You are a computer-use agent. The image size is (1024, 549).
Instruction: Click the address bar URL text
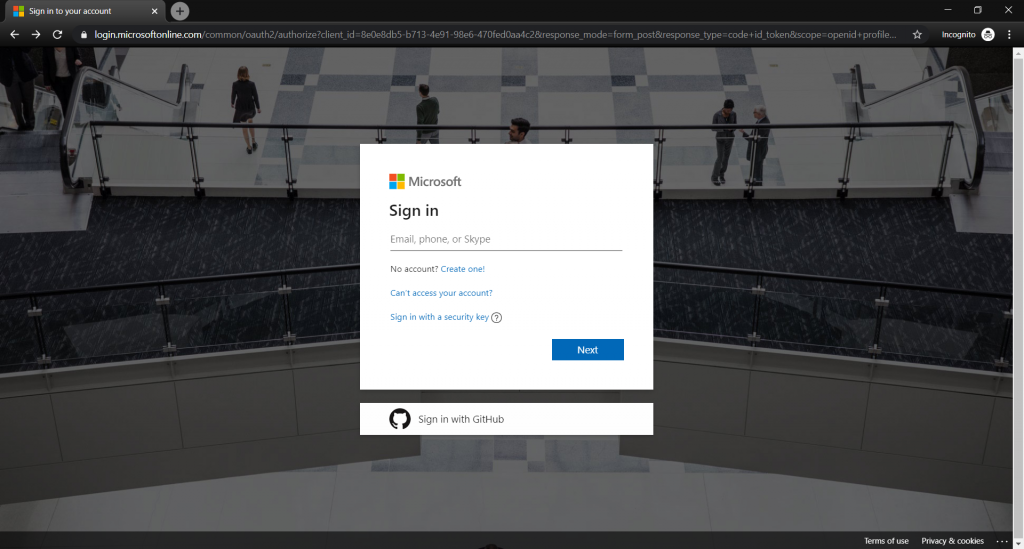pyautogui.click(x=495, y=35)
